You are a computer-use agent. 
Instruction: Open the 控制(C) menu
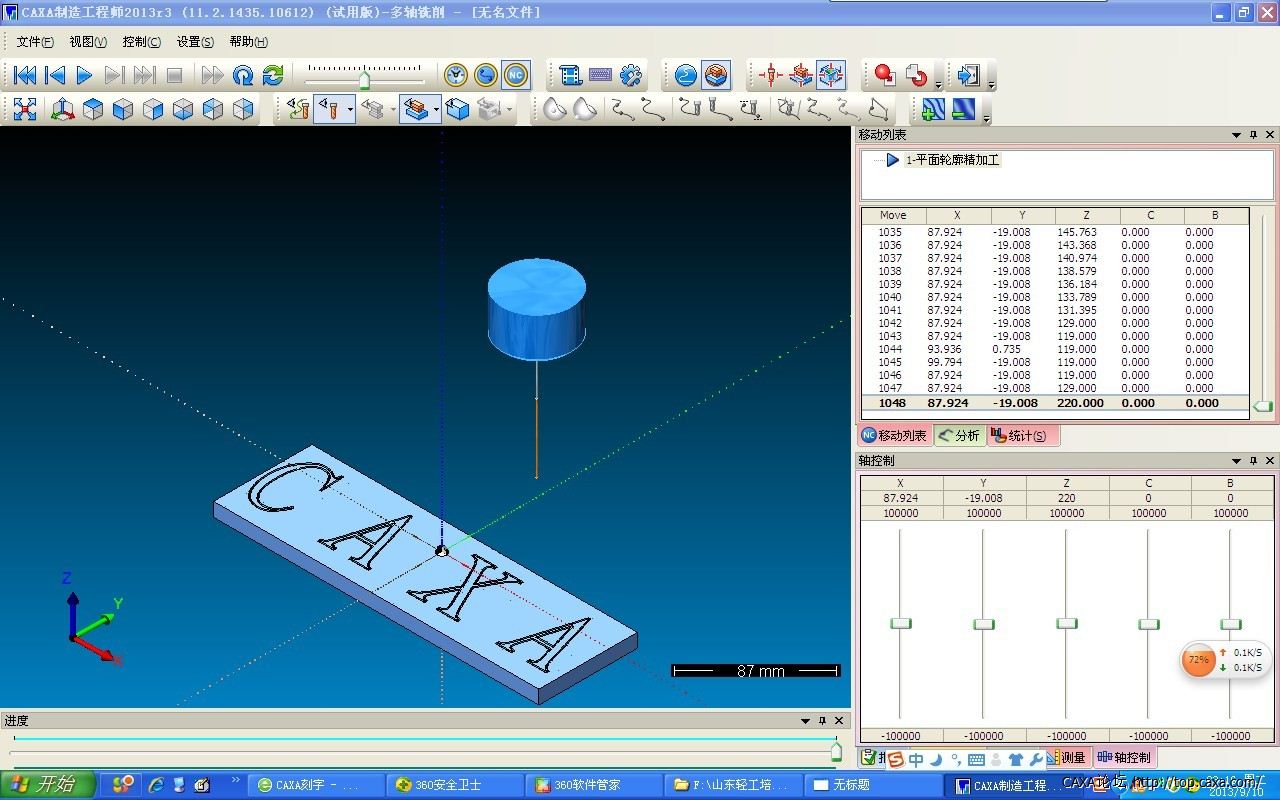(x=141, y=42)
